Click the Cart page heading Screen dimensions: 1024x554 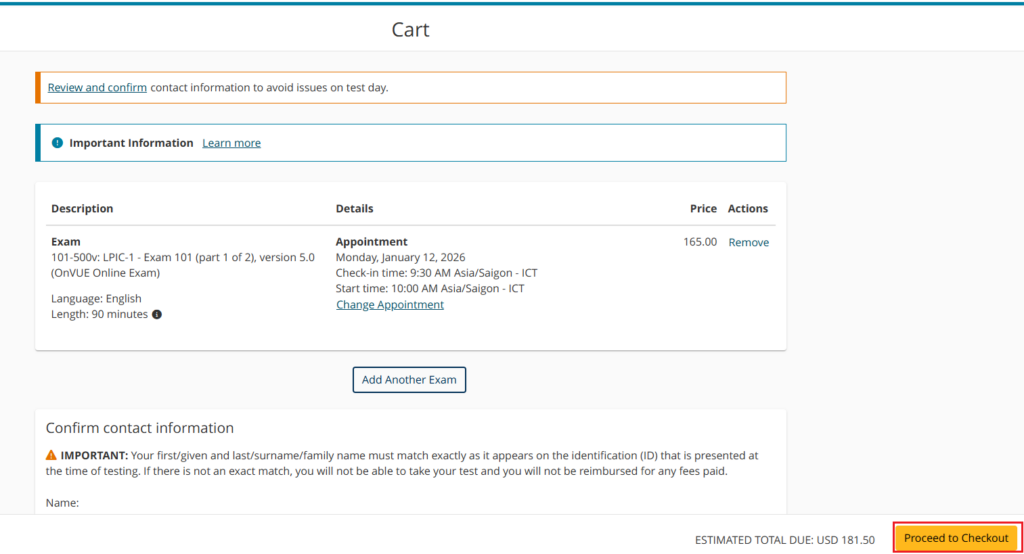point(410,30)
